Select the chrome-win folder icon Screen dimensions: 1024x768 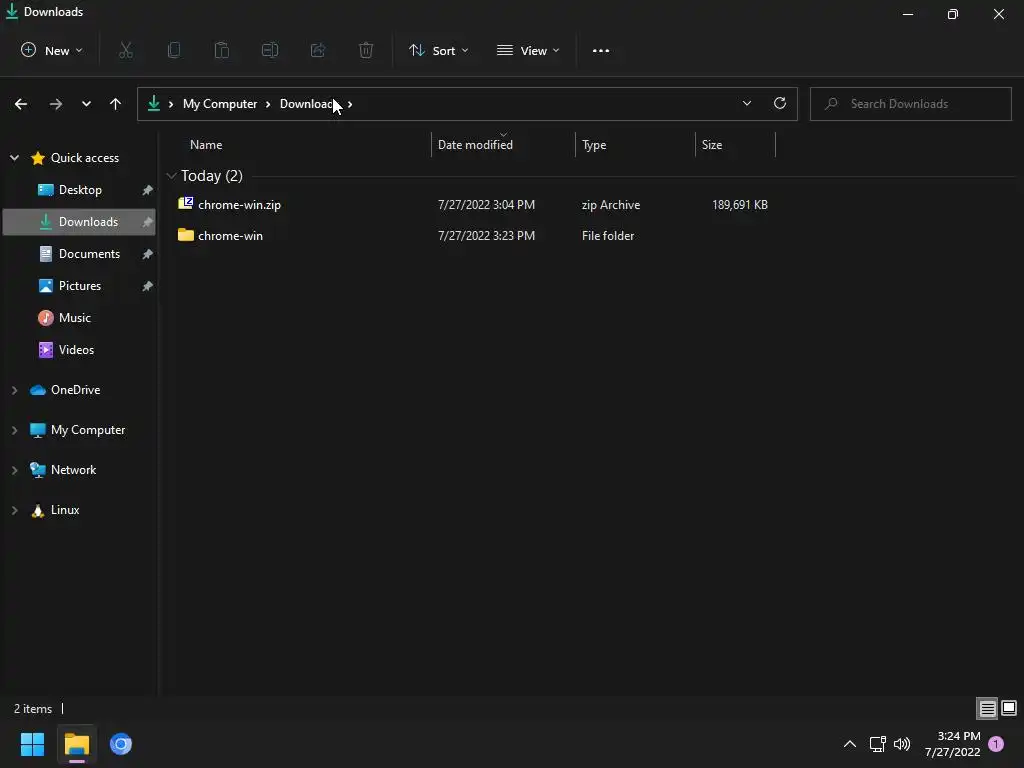pos(185,235)
